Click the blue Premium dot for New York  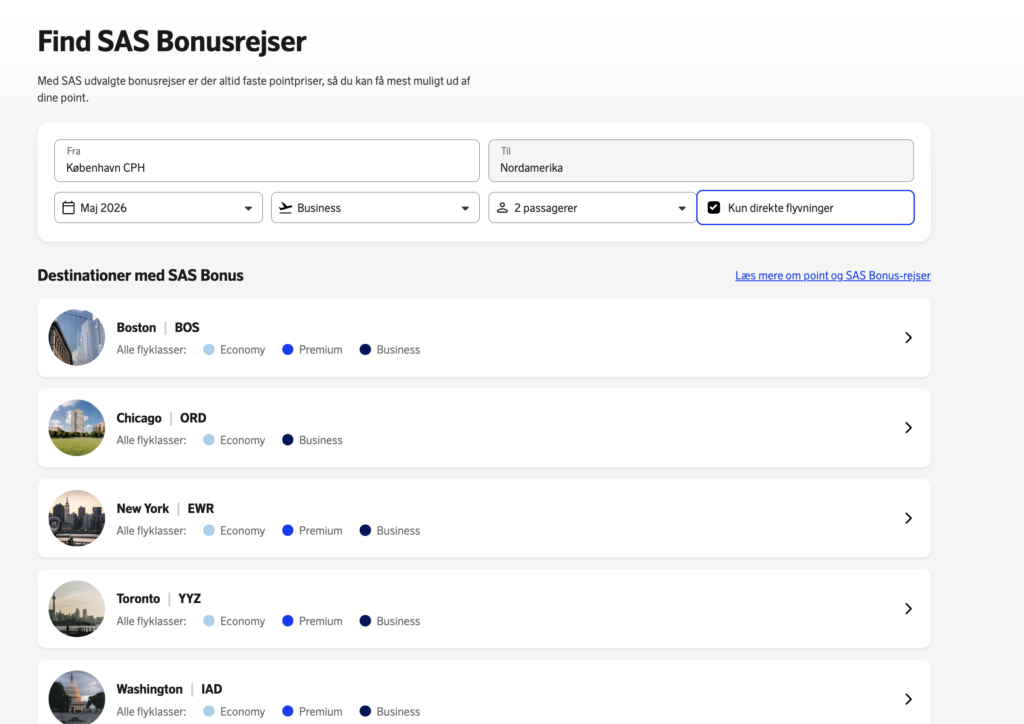tap(288, 531)
